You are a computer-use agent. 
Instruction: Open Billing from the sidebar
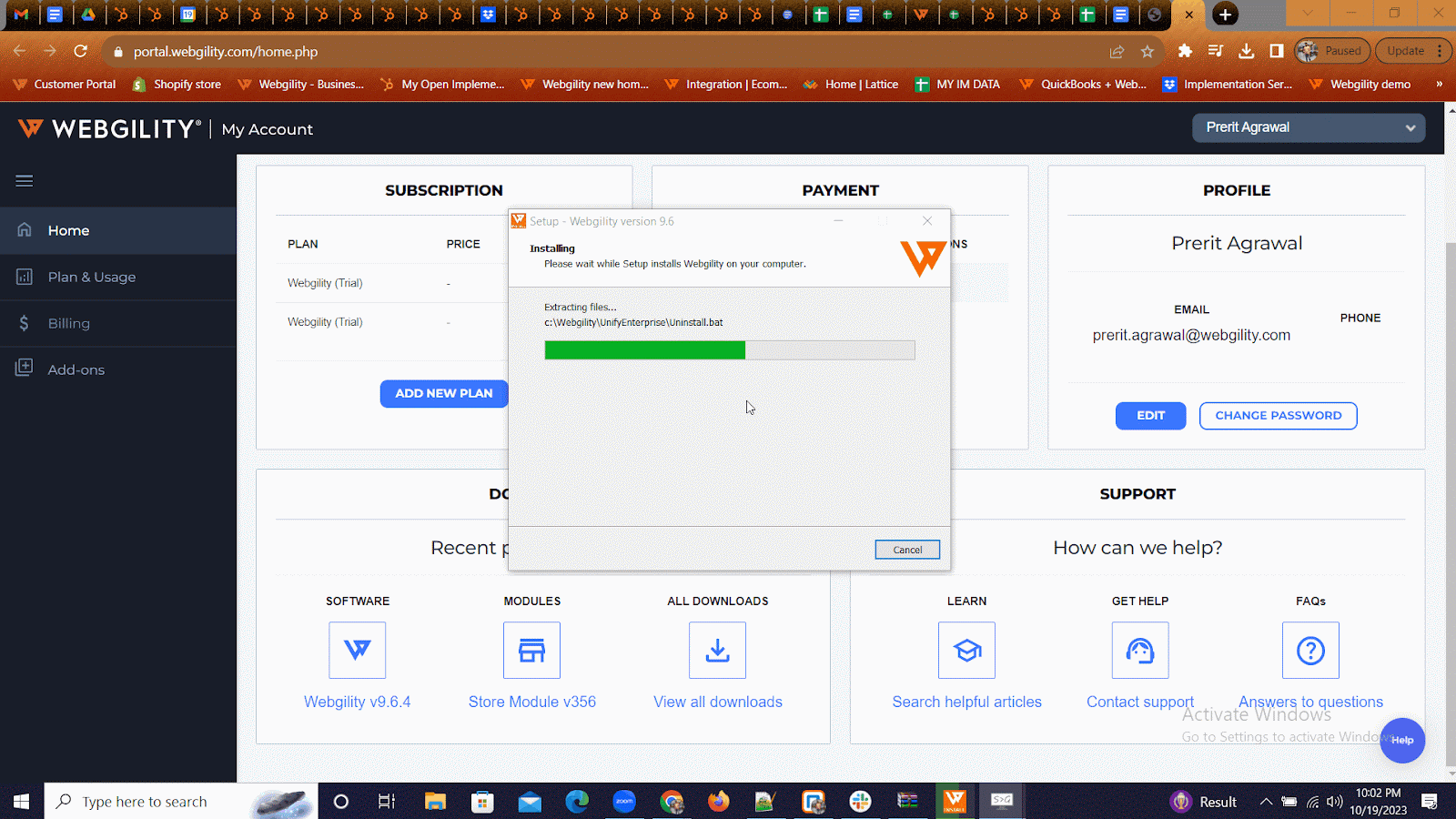tap(68, 323)
